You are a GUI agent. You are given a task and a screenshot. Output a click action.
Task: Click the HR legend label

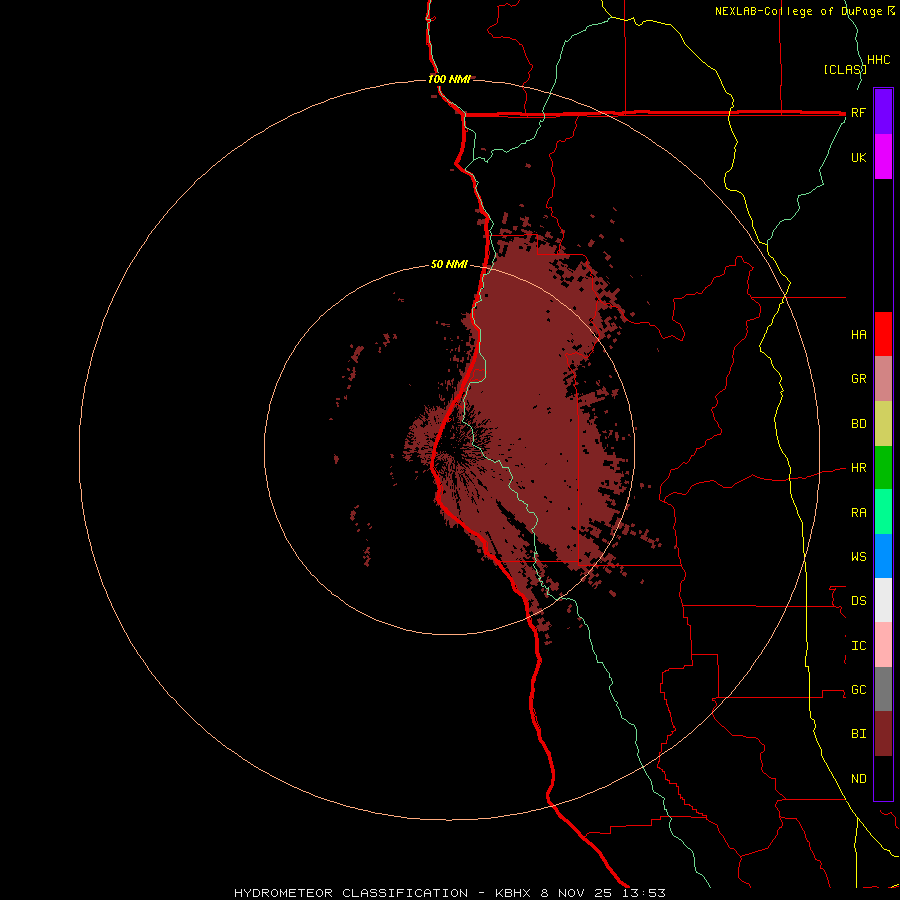coord(859,468)
